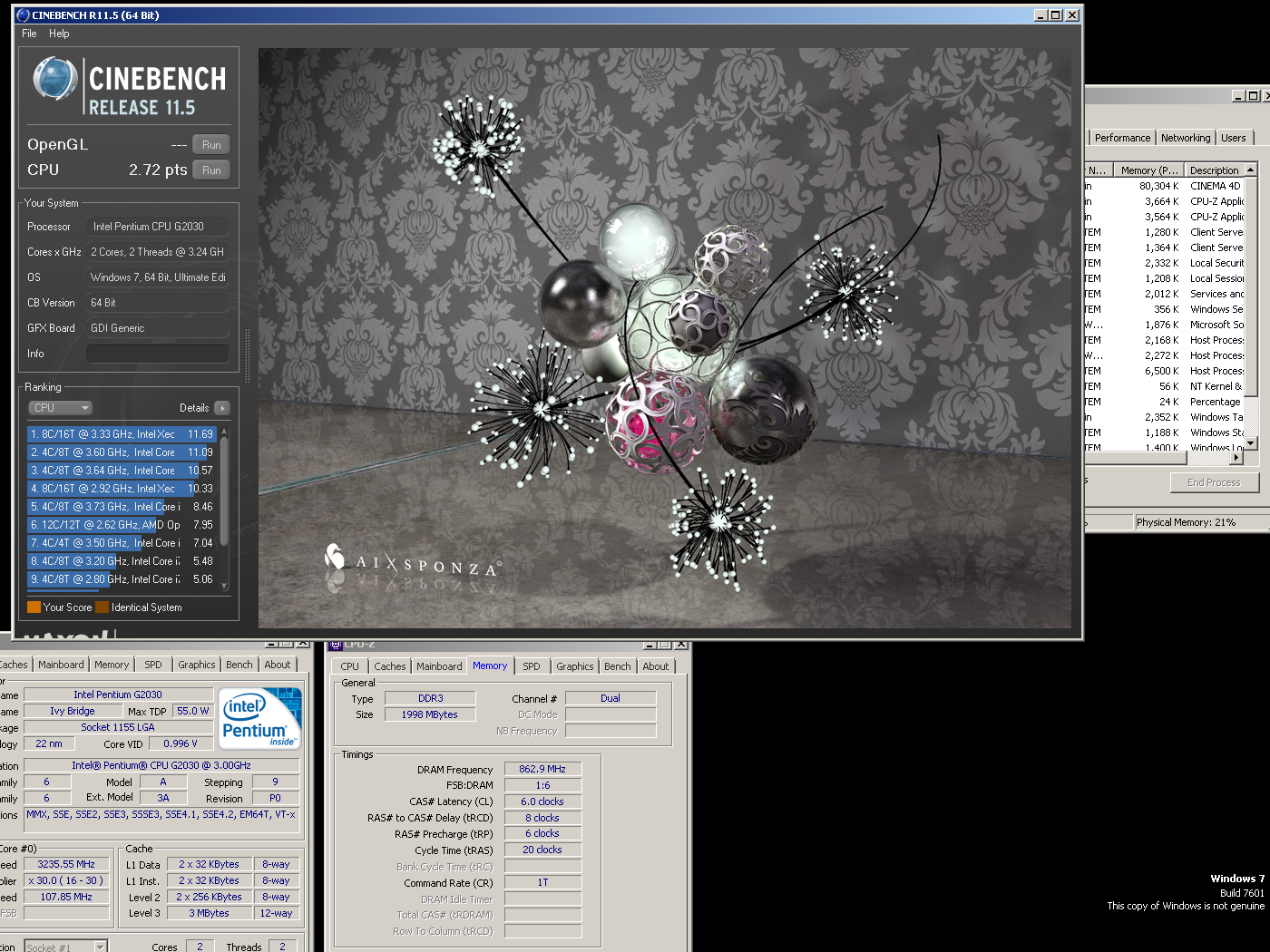1270x952 pixels.
Task: Open Graphics tab in left CPU-Z window
Action: point(197,665)
